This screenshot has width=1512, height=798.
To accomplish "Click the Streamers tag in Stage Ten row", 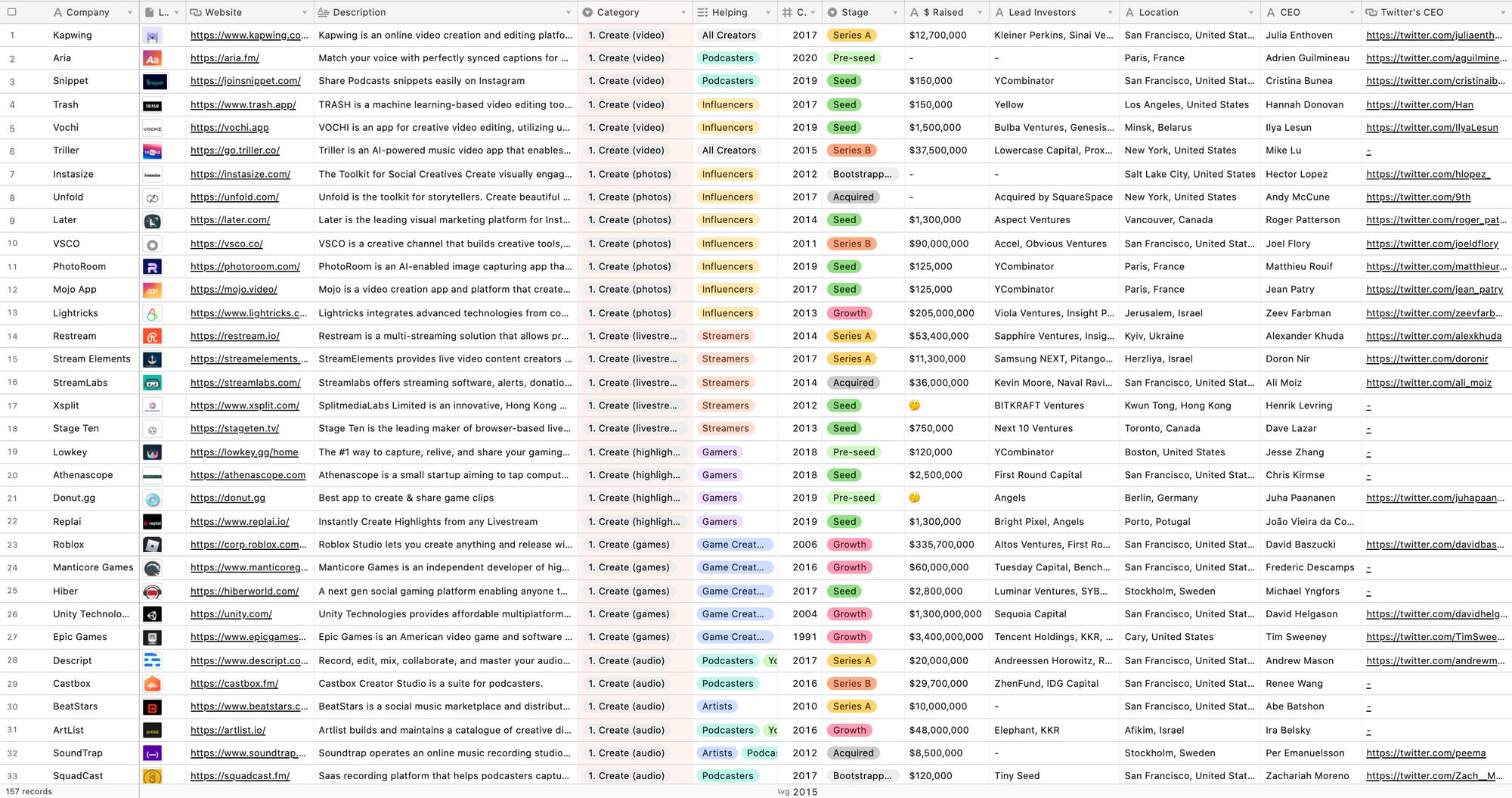I will [x=725, y=428].
